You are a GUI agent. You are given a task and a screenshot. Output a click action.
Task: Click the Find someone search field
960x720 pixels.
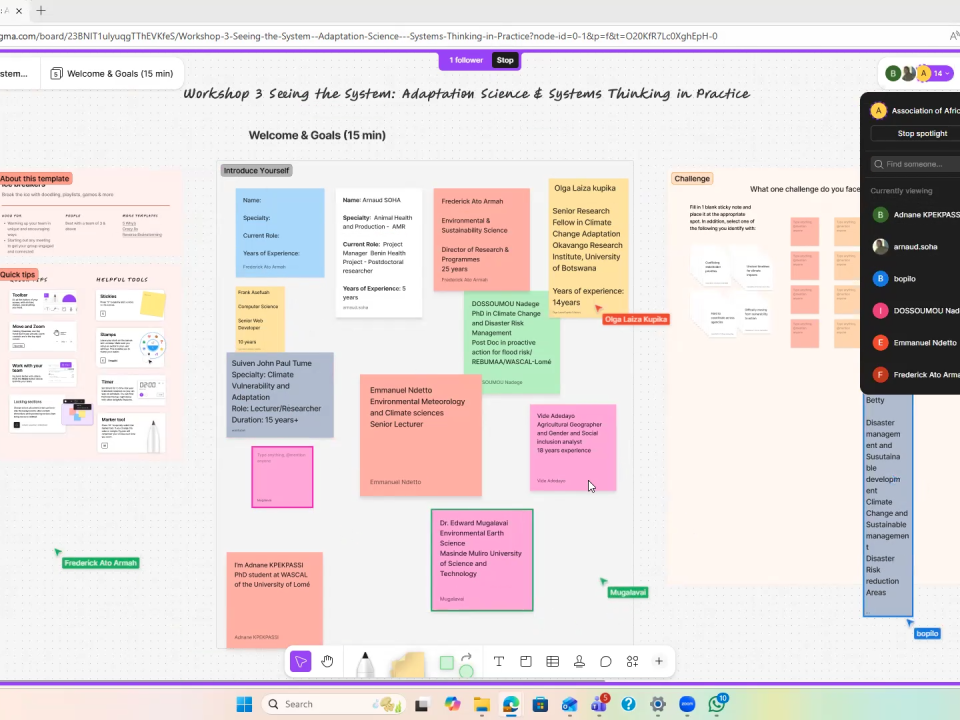pos(920,164)
